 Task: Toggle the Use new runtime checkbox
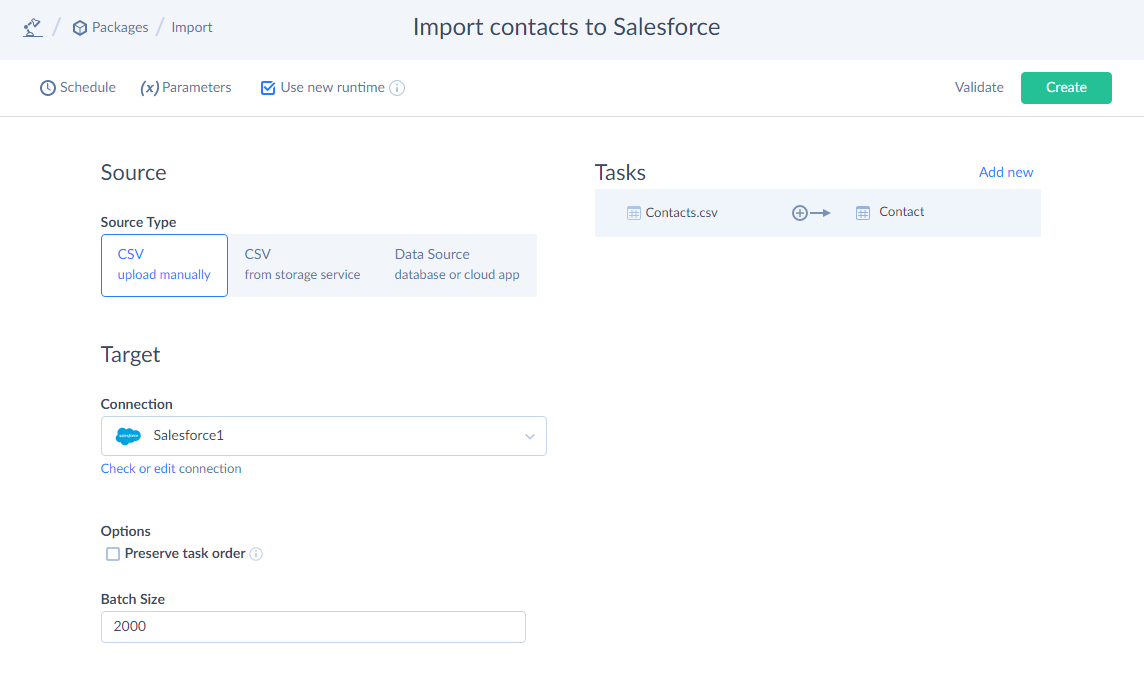268,88
